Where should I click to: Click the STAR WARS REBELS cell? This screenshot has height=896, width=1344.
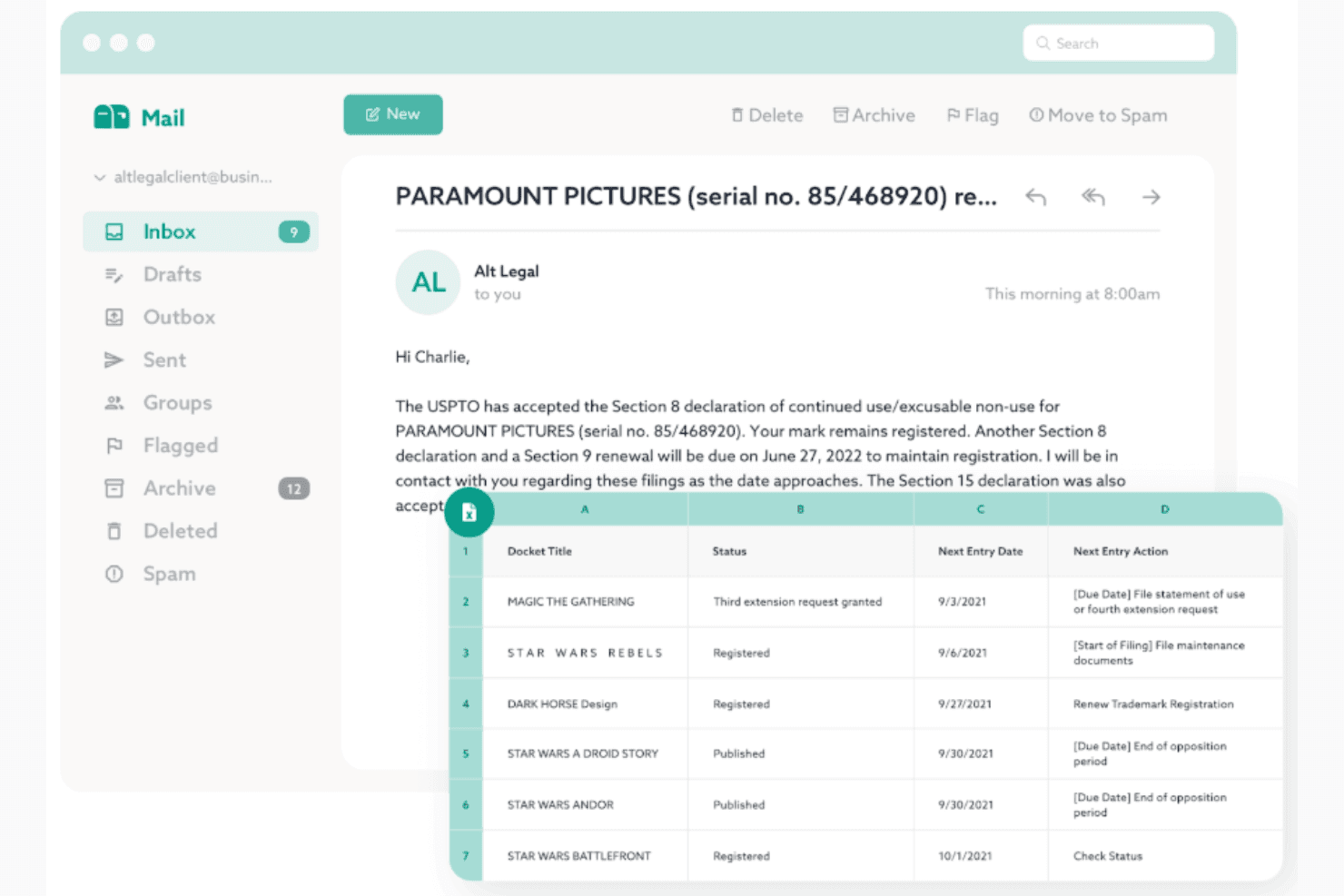point(585,653)
